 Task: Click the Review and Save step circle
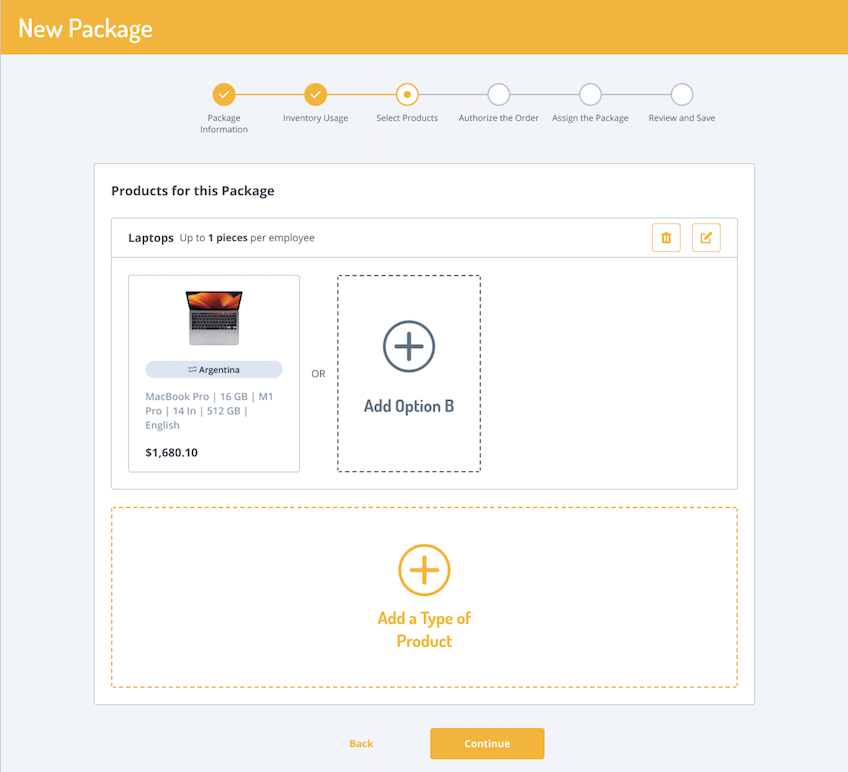tap(681, 95)
